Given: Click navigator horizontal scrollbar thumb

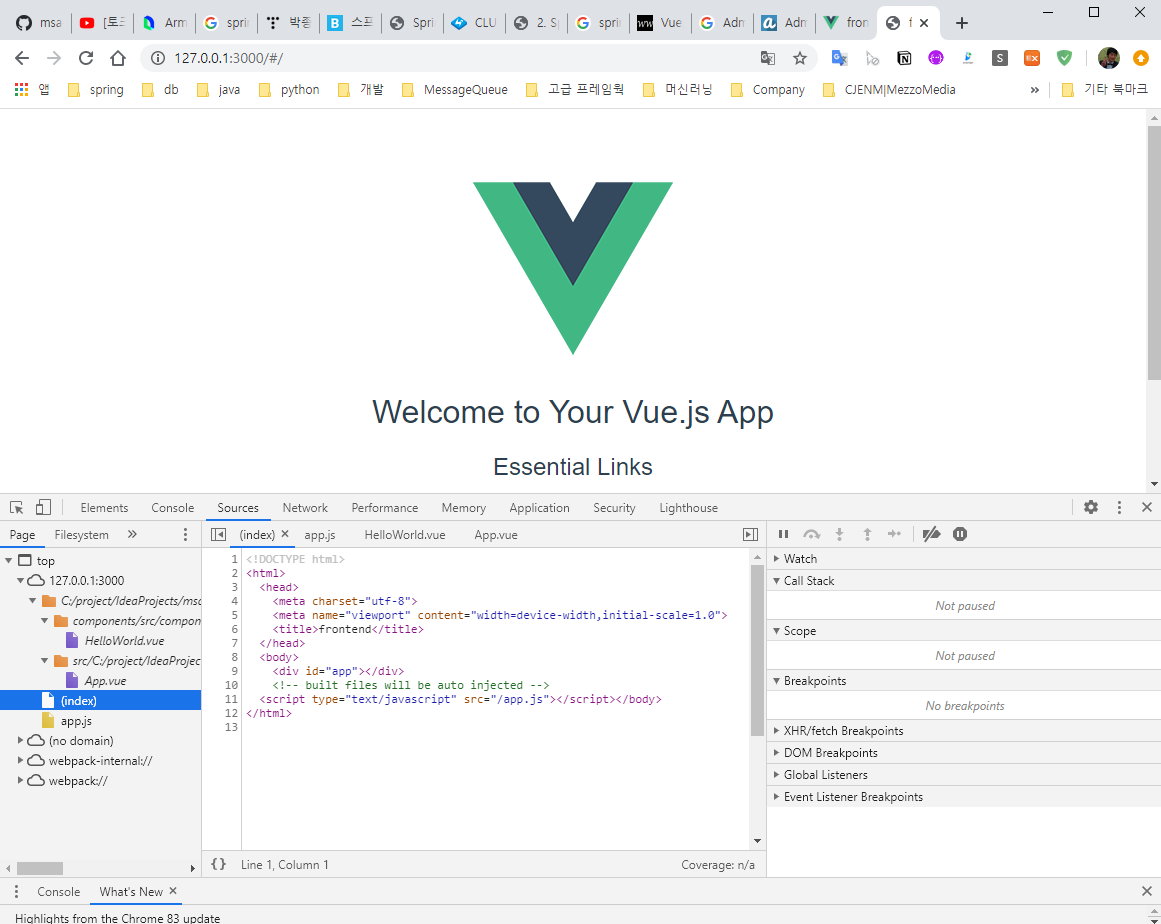Looking at the screenshot, I should click(x=40, y=868).
